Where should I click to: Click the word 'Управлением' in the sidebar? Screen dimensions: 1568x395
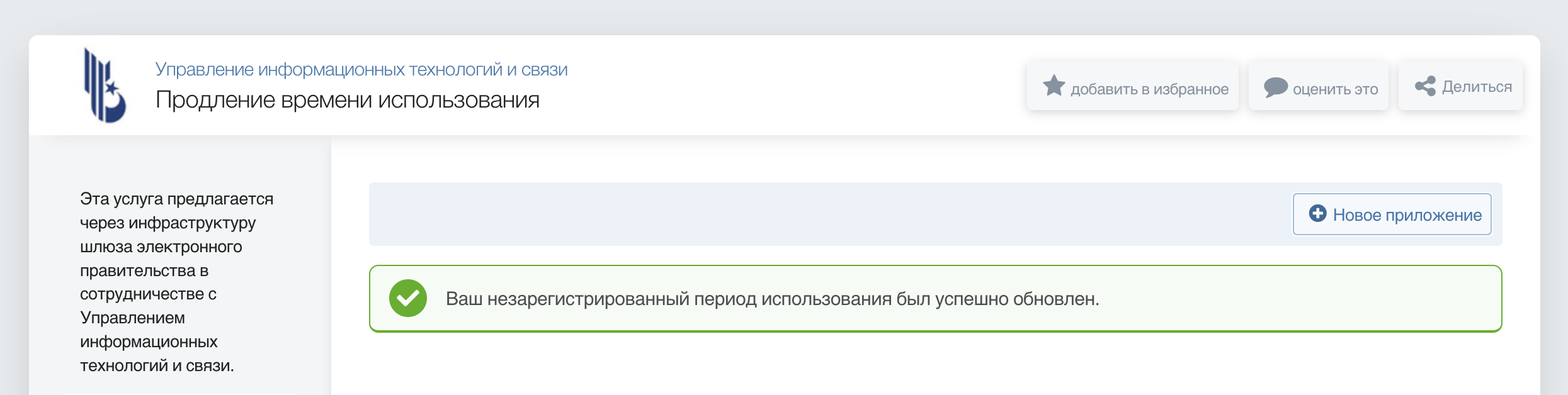[x=132, y=318]
